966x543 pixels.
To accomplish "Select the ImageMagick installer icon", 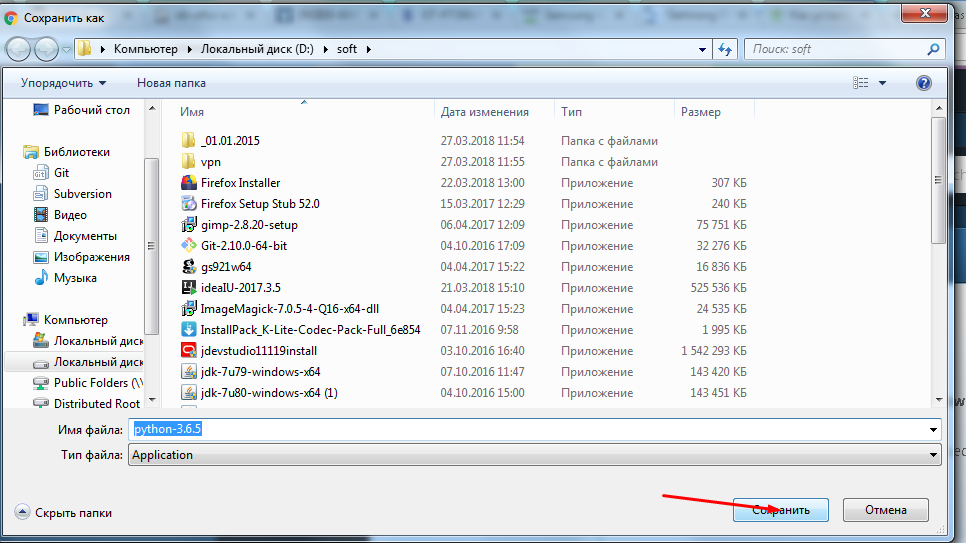I will click(x=189, y=308).
